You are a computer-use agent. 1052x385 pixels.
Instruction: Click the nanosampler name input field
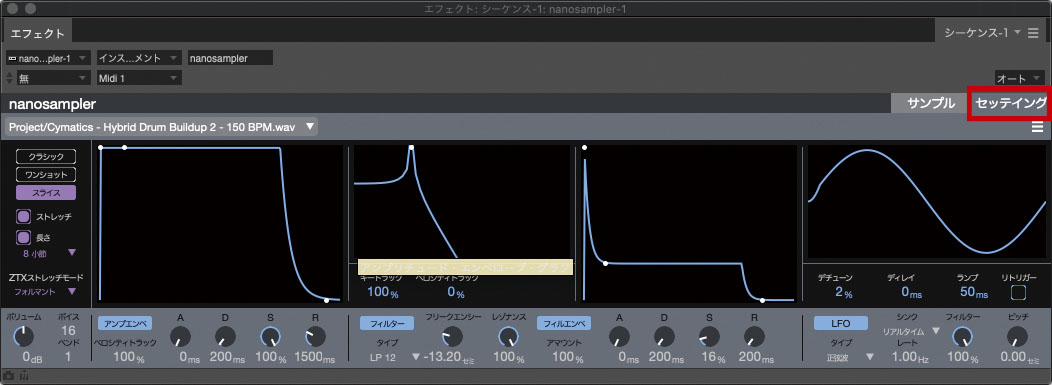[x=230, y=58]
